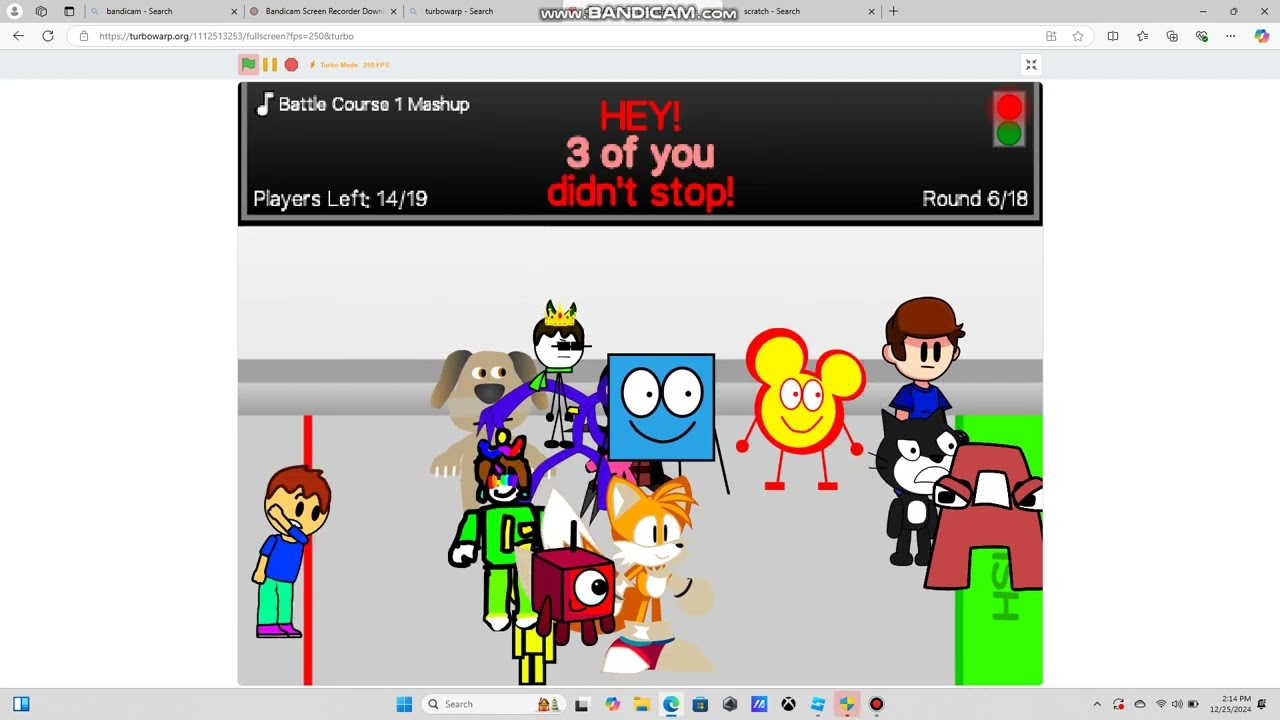Image resolution: width=1280 pixels, height=720 pixels.
Task: Click the green light on the traffic signal
Action: click(x=1009, y=134)
